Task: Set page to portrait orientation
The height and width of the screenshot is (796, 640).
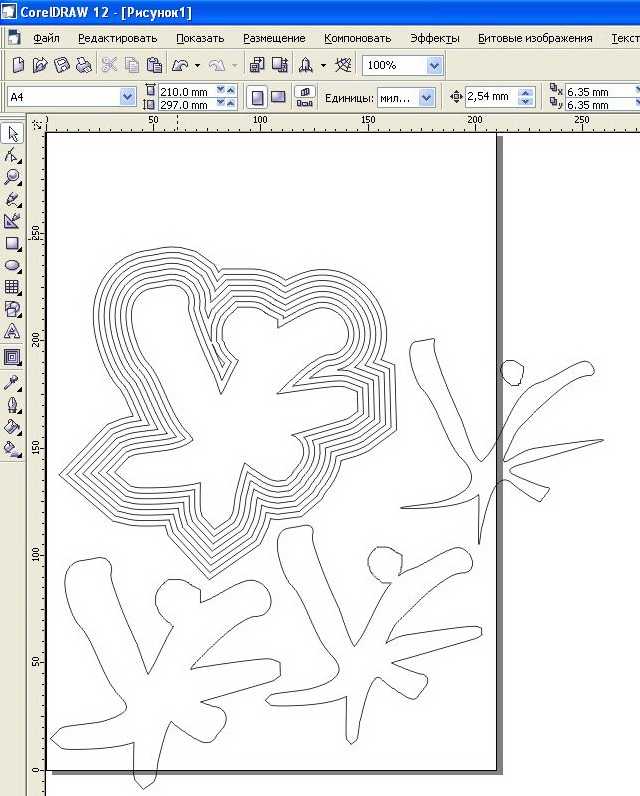Action: [257, 97]
